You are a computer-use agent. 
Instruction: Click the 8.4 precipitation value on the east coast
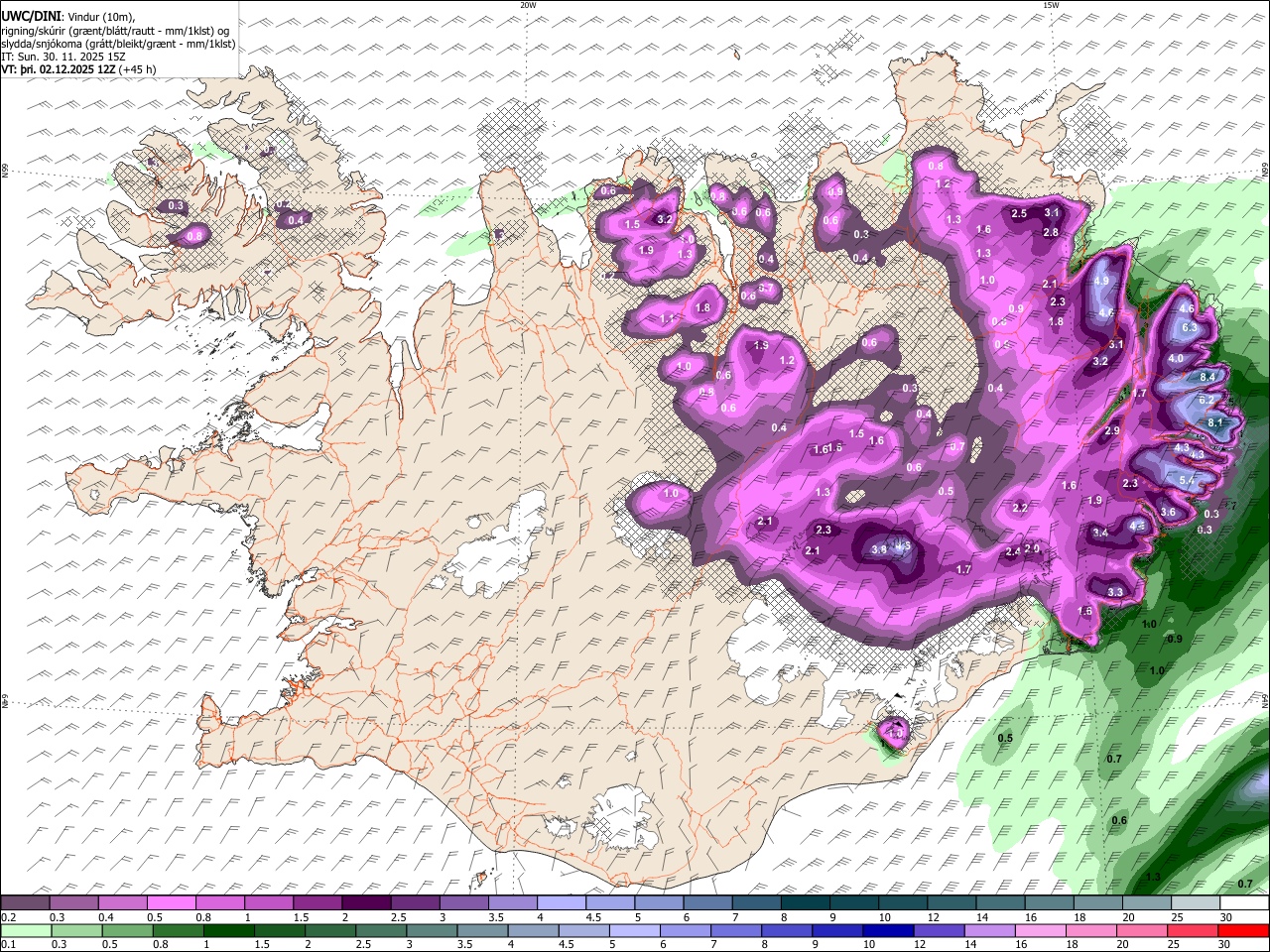point(1207,377)
